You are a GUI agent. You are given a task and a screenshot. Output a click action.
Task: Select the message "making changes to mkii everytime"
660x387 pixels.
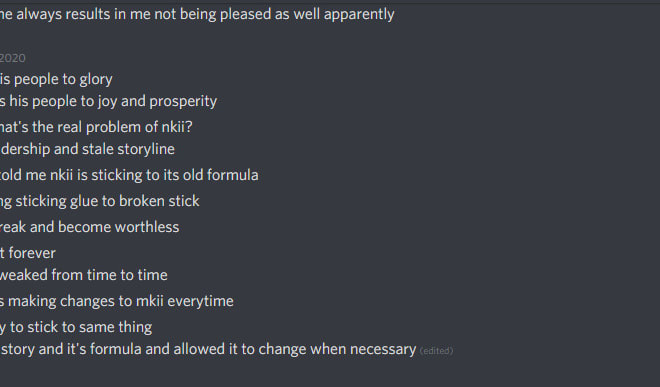click(x=117, y=301)
